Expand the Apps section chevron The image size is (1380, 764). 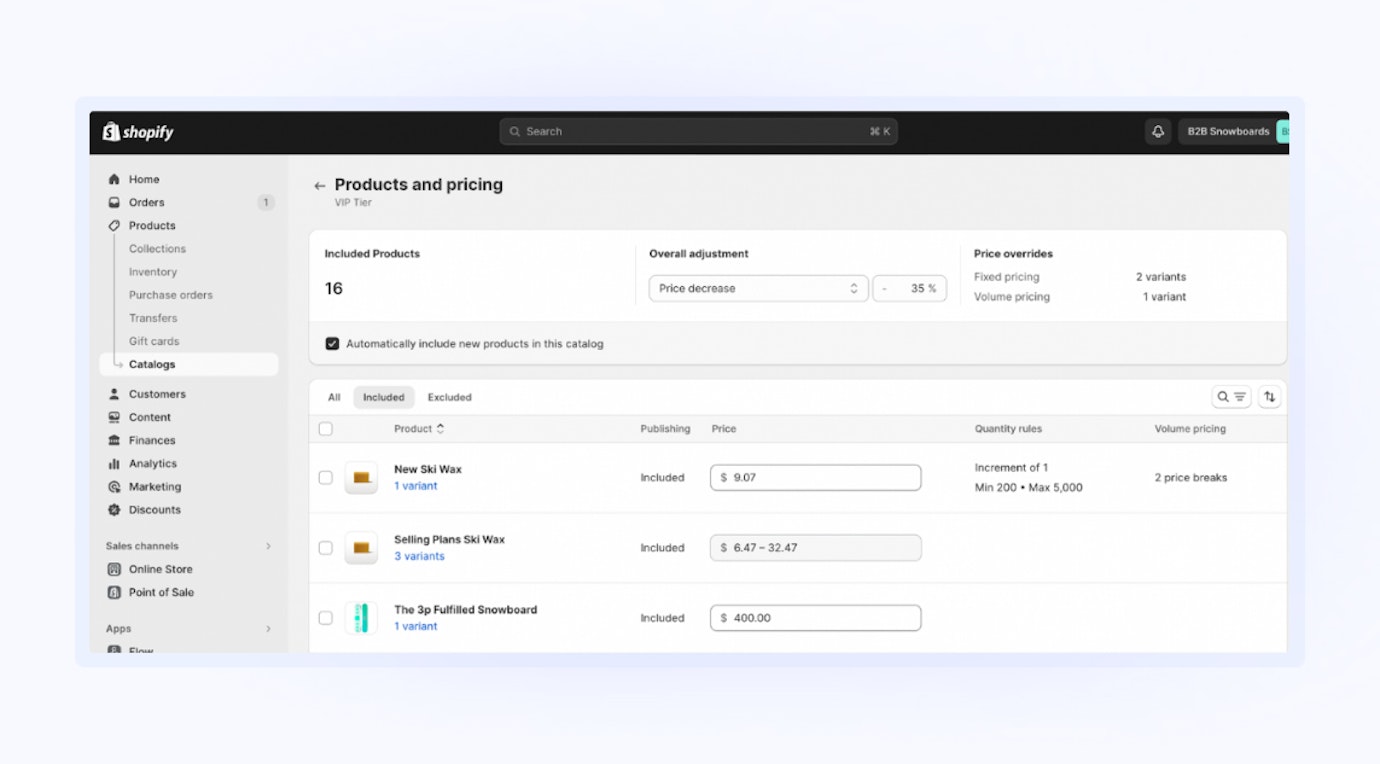coord(268,629)
